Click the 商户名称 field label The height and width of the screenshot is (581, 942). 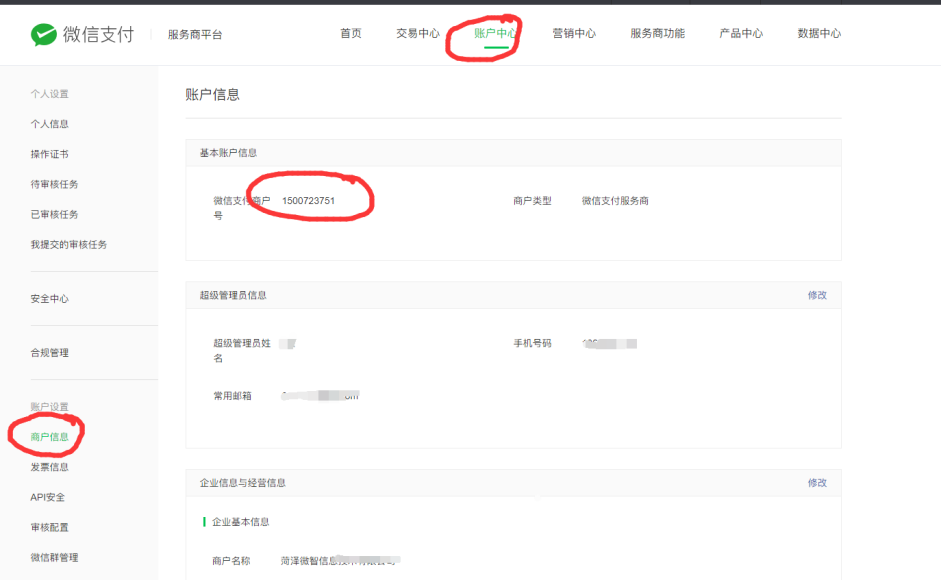(x=231, y=561)
